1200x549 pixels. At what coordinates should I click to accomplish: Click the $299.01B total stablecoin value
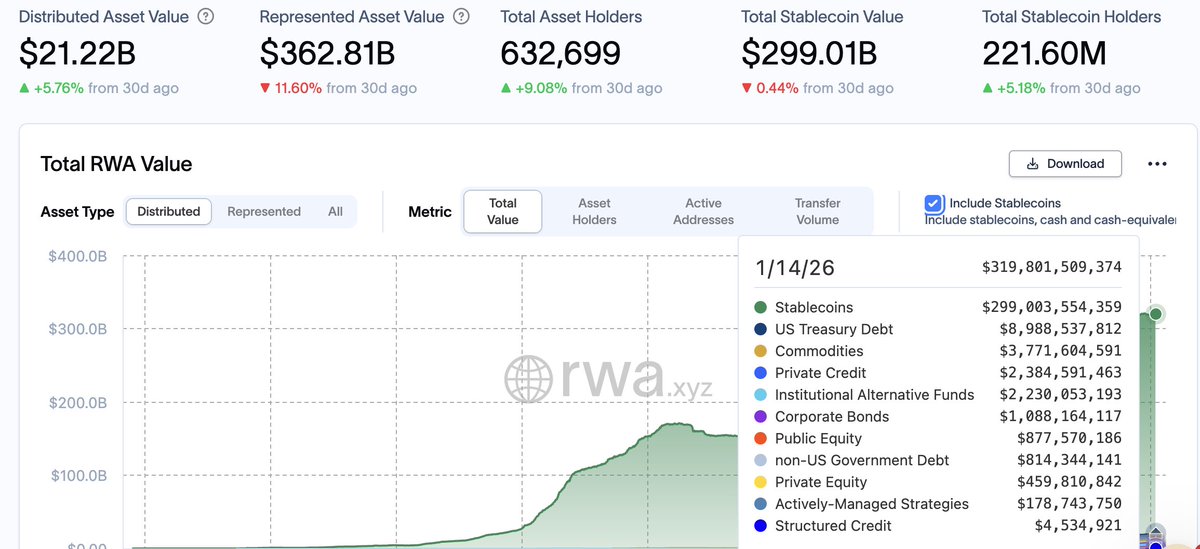809,54
